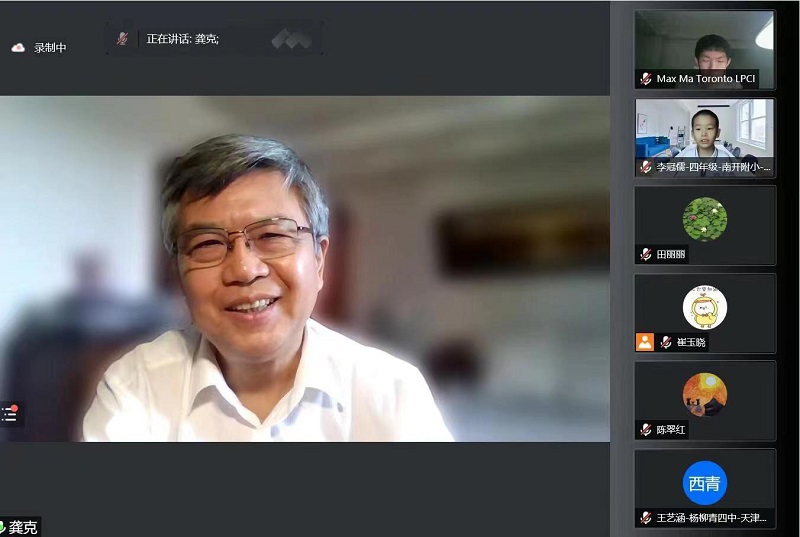Viewport: 800px width, 537px height.
Task: Click 陈翠红's sunset avatar
Action: (x=704, y=394)
